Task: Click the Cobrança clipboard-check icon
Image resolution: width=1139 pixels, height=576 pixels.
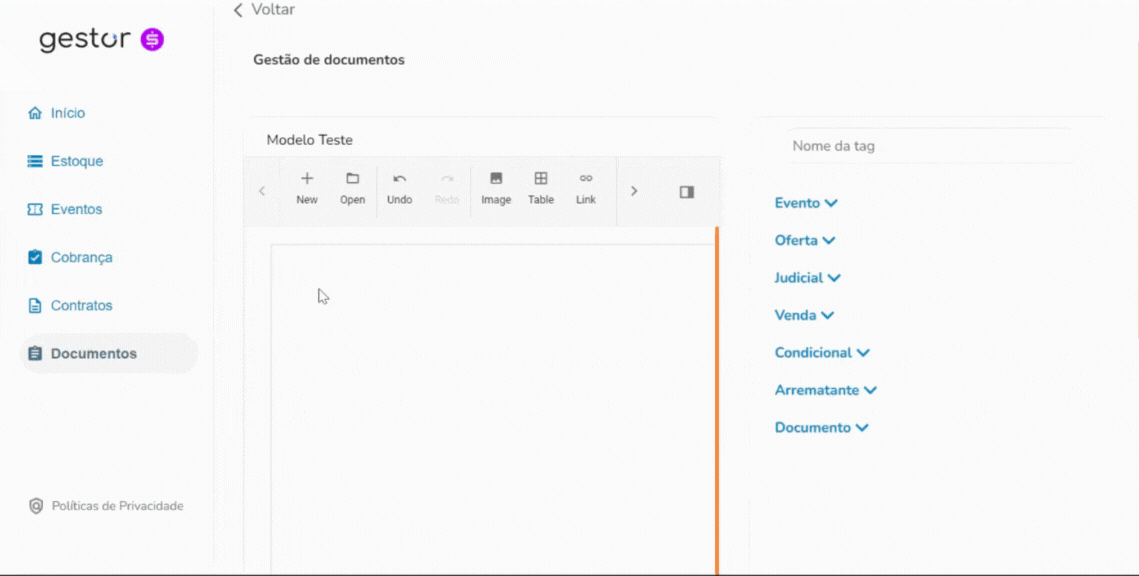Action: pyautogui.click(x=35, y=257)
